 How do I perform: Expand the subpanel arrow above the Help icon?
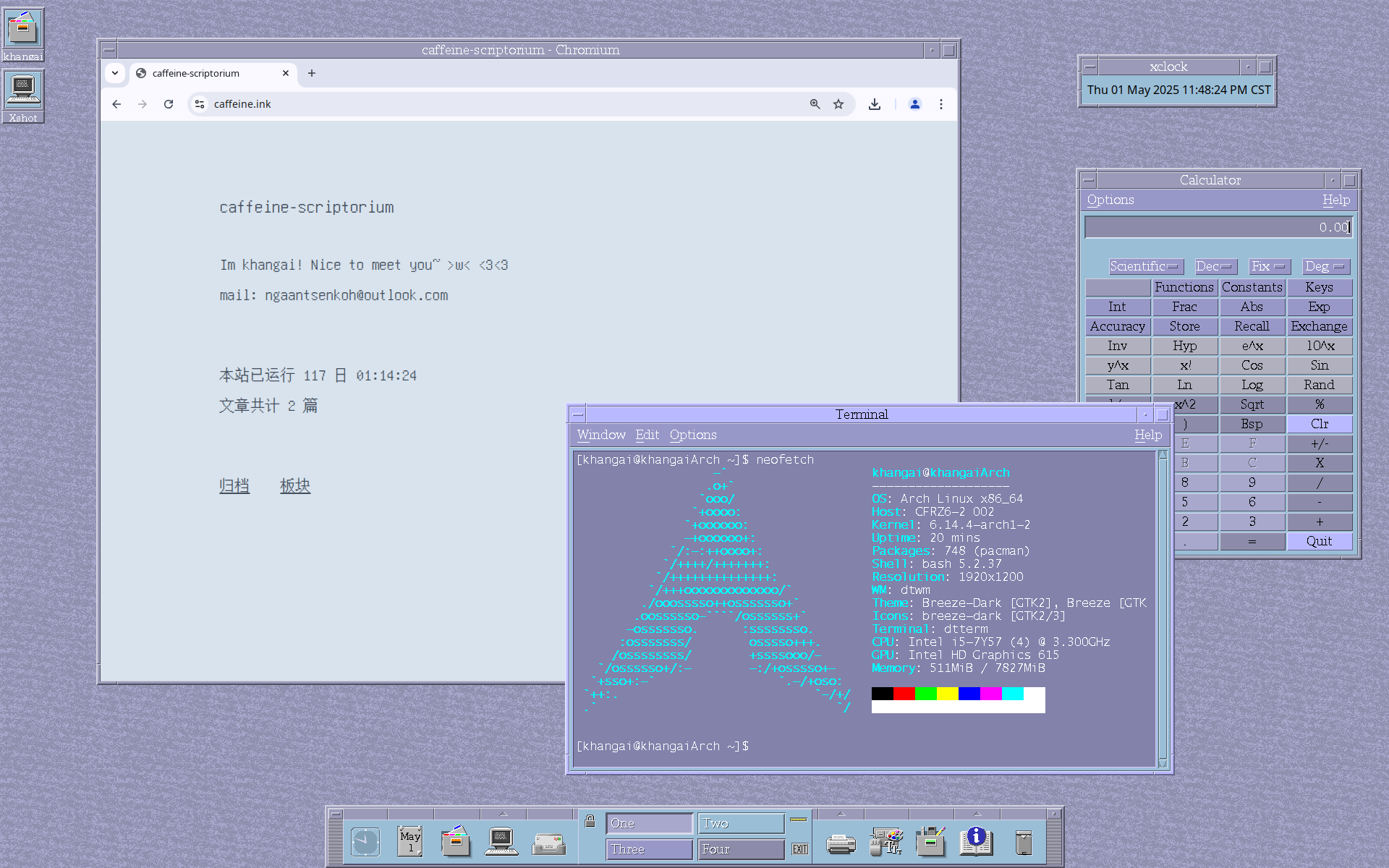pos(977,814)
